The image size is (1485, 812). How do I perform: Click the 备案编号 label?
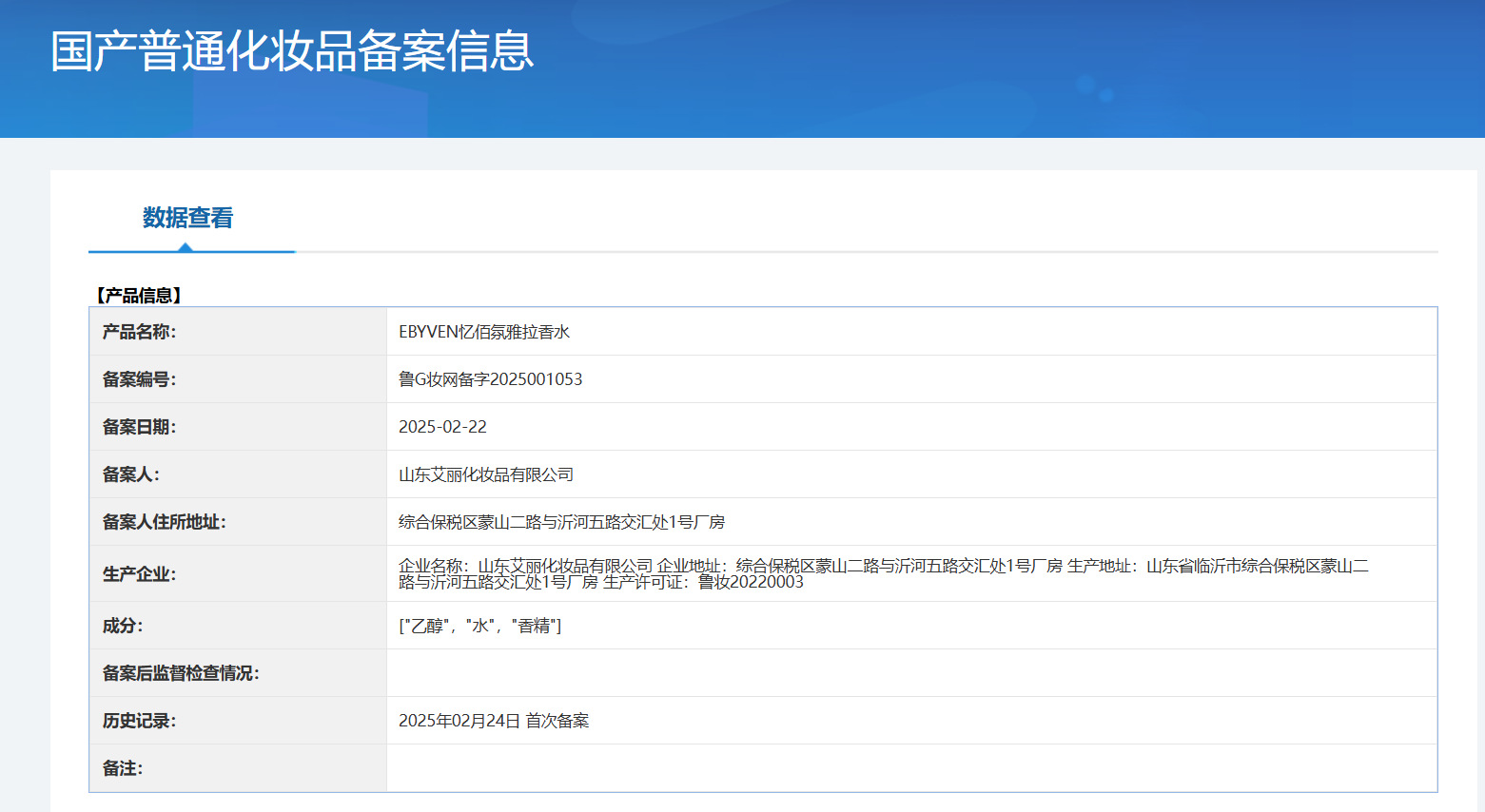139,379
